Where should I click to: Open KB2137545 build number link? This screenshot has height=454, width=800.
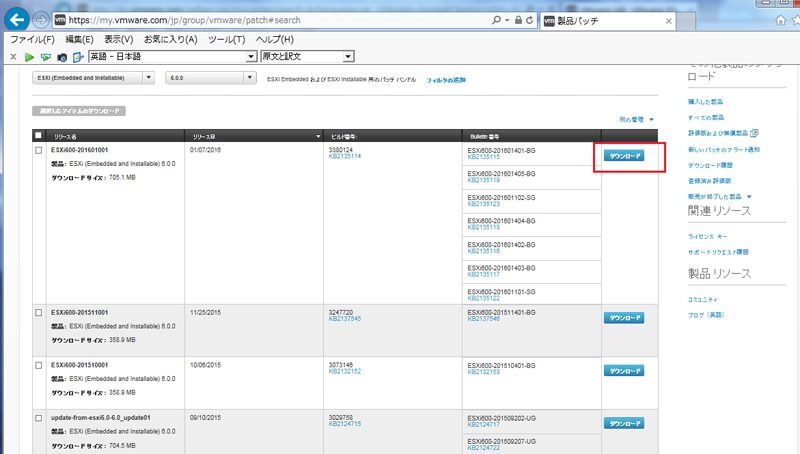point(345,319)
